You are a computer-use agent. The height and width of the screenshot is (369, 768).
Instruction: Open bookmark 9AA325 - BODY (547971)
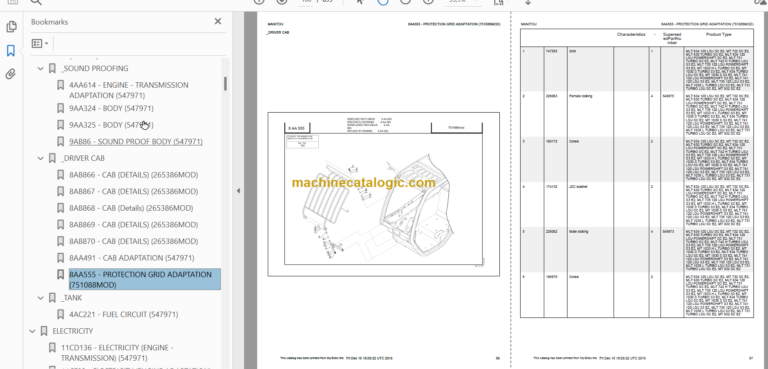click(x=111, y=125)
